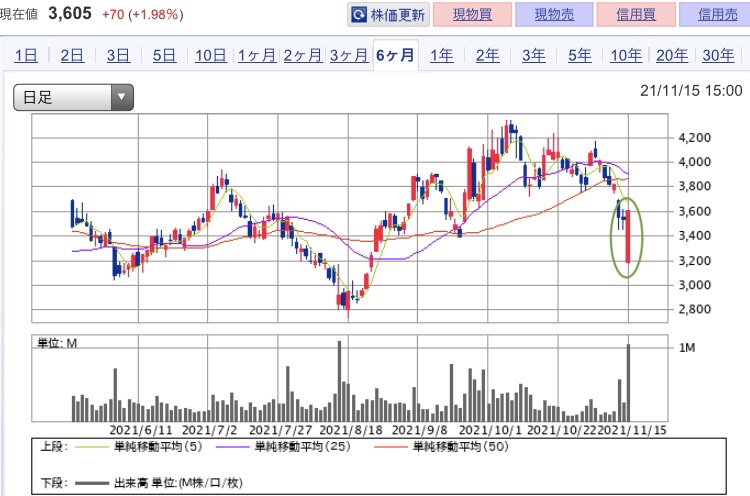Click the 2021/8/18 date axis label
Screen dimensions: 750x496
tap(351, 430)
